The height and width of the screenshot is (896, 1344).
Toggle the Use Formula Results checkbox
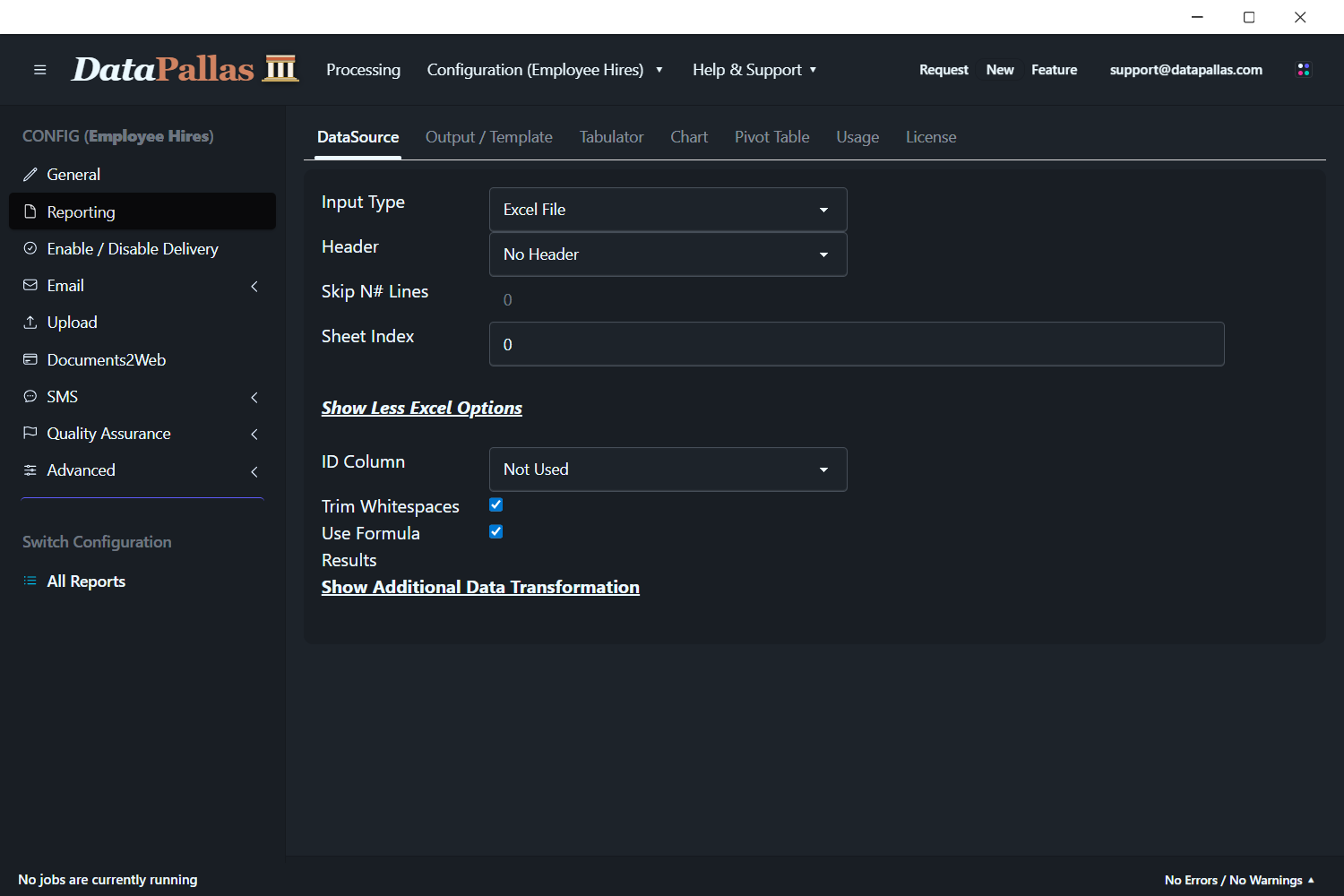tap(496, 532)
